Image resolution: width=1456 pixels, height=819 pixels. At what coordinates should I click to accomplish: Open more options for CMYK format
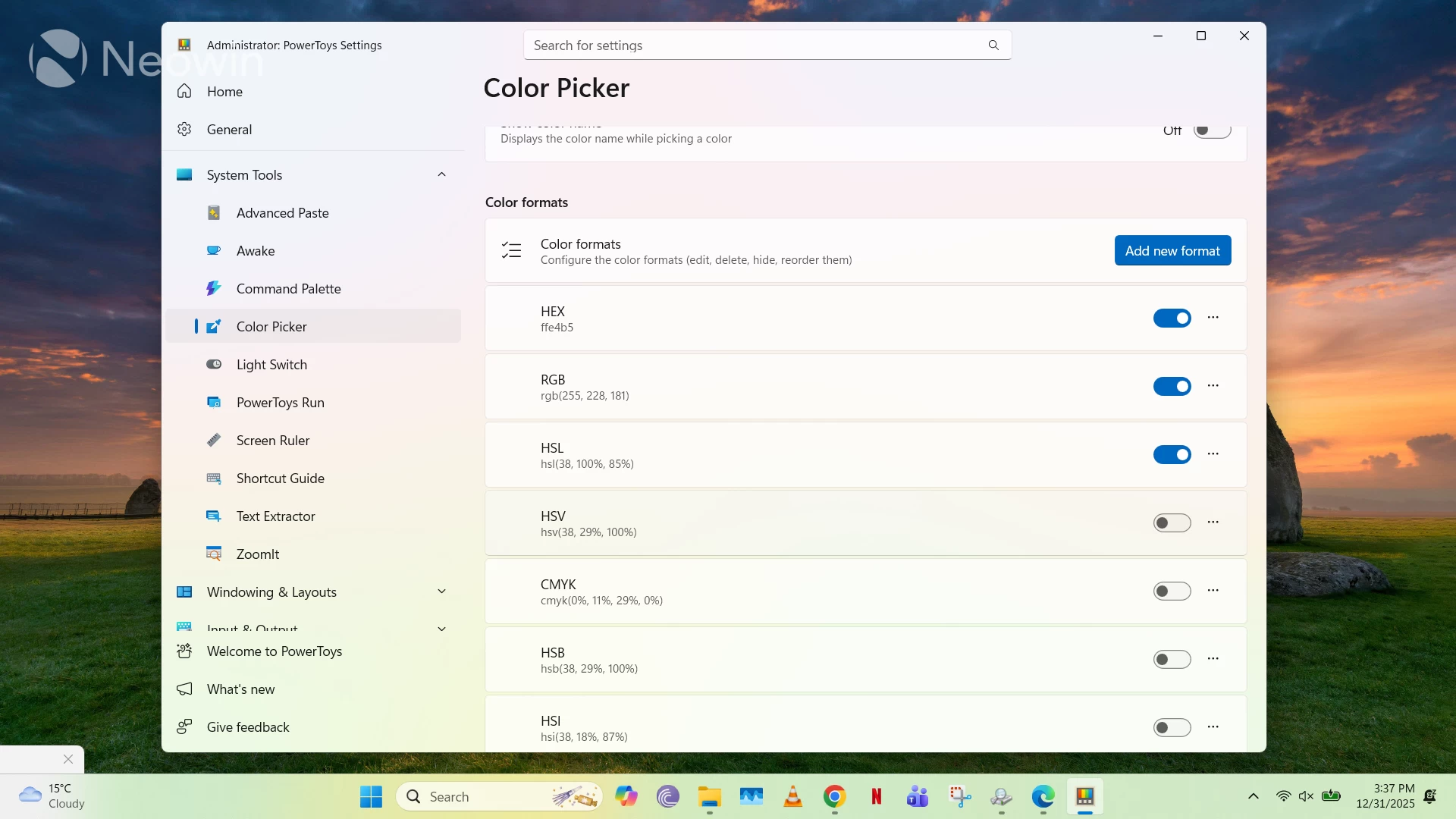point(1213,591)
